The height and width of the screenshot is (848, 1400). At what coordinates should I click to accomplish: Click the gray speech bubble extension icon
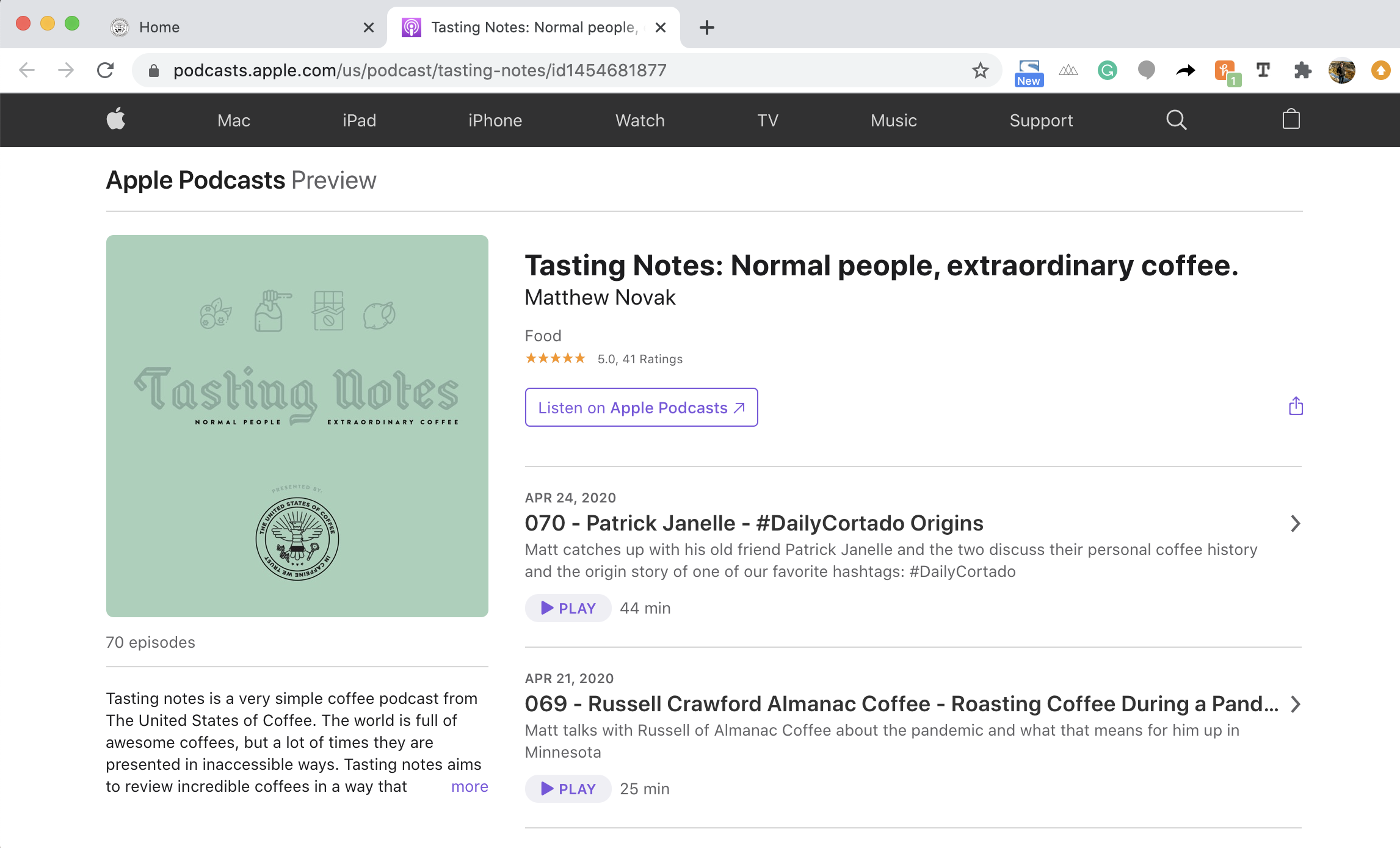click(1146, 71)
